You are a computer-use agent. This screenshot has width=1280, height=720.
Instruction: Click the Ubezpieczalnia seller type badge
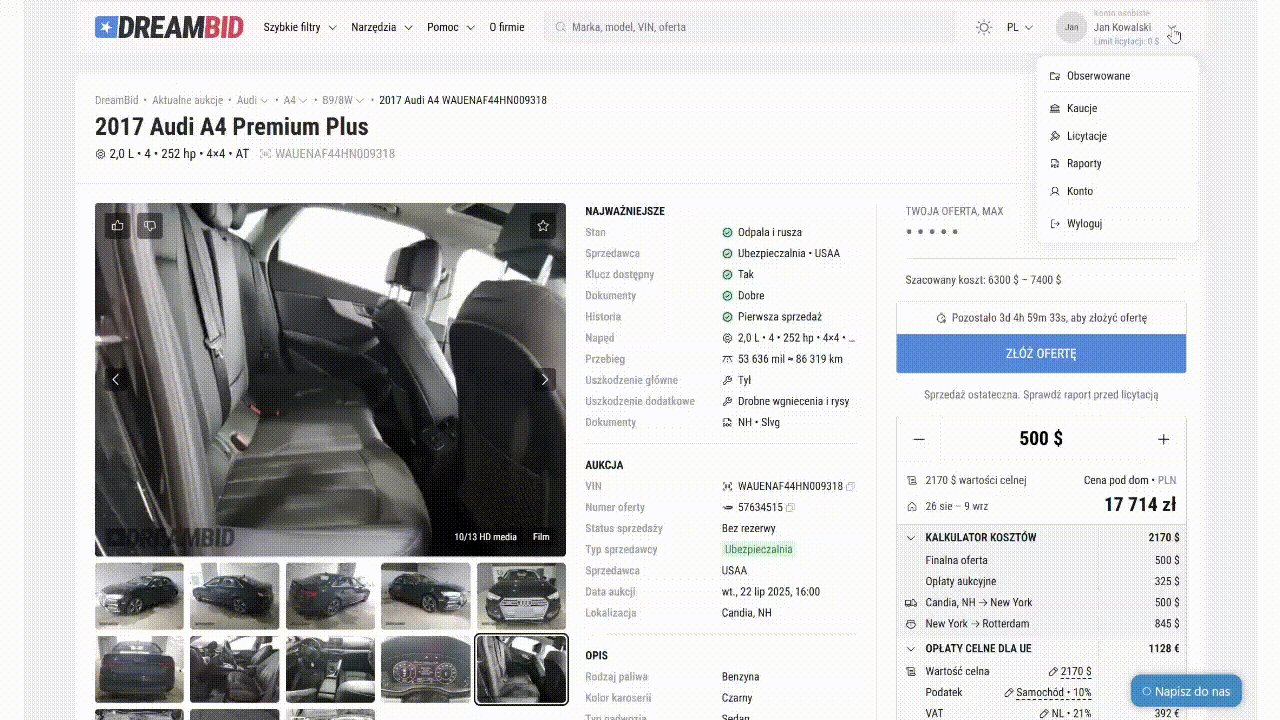(759, 550)
